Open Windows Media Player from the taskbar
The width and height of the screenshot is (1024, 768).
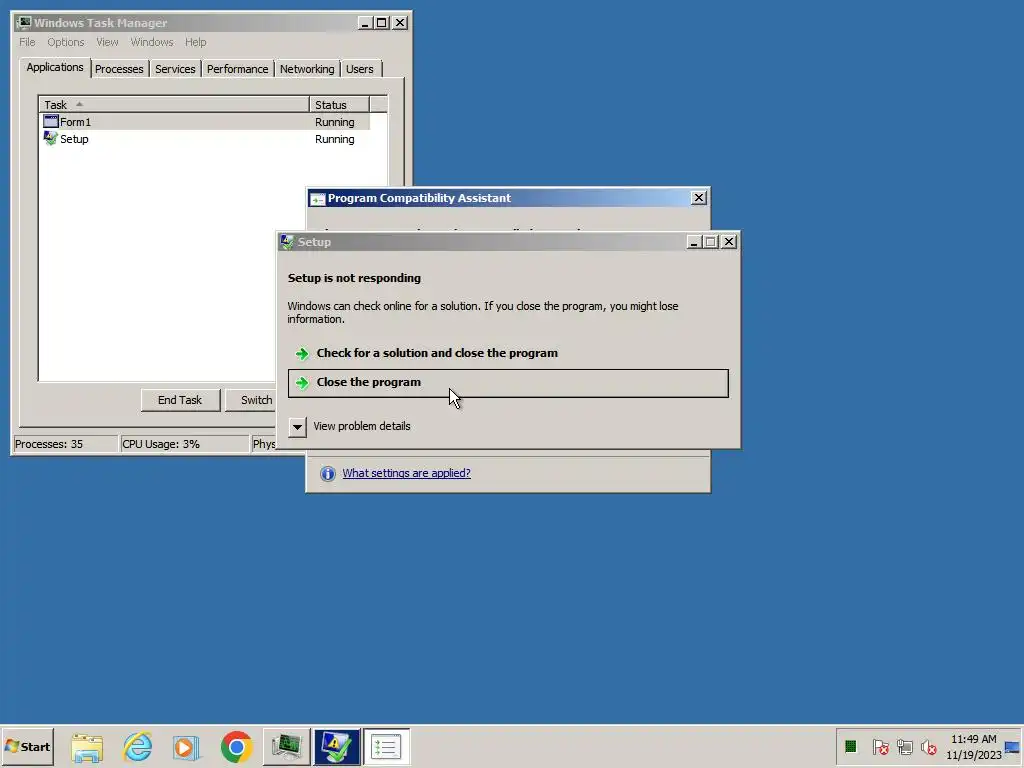[187, 746]
